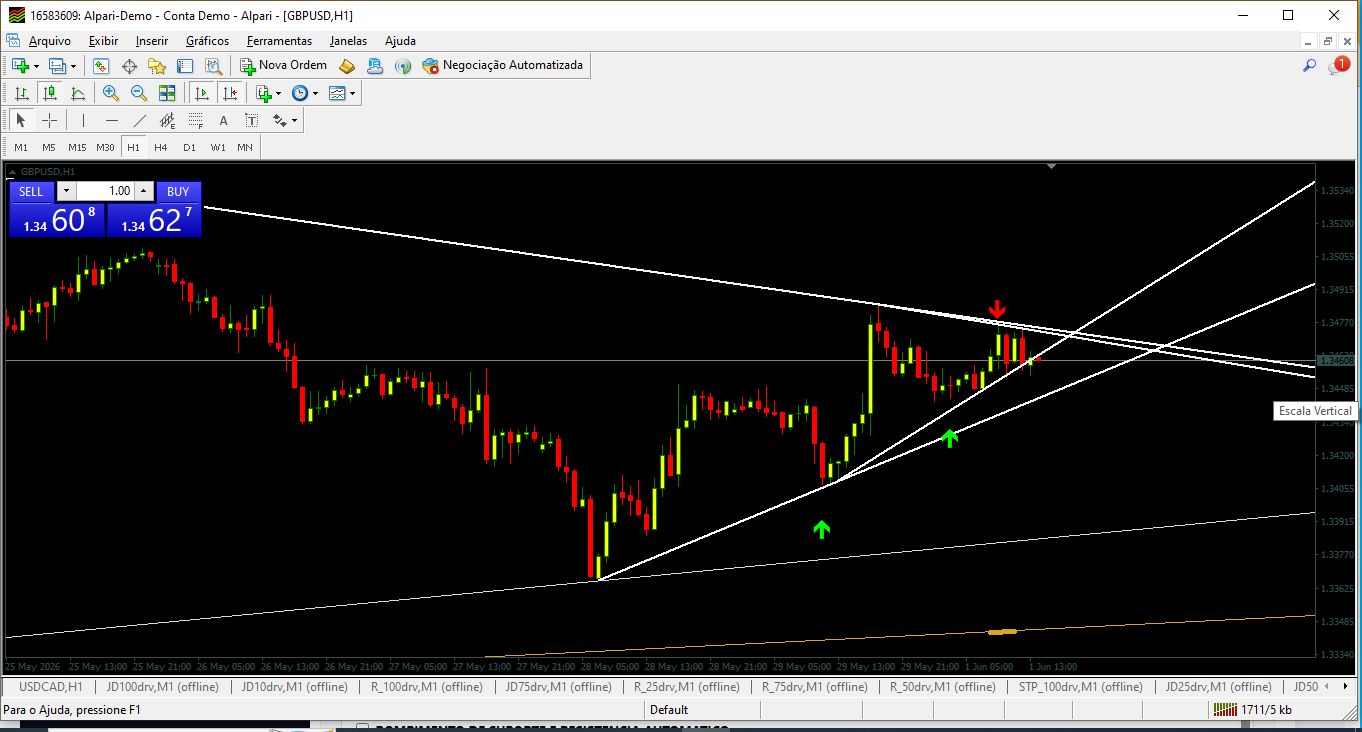Viewport: 1362px width, 732px height.
Task: Open the Arquivo menu
Action: [x=49, y=41]
